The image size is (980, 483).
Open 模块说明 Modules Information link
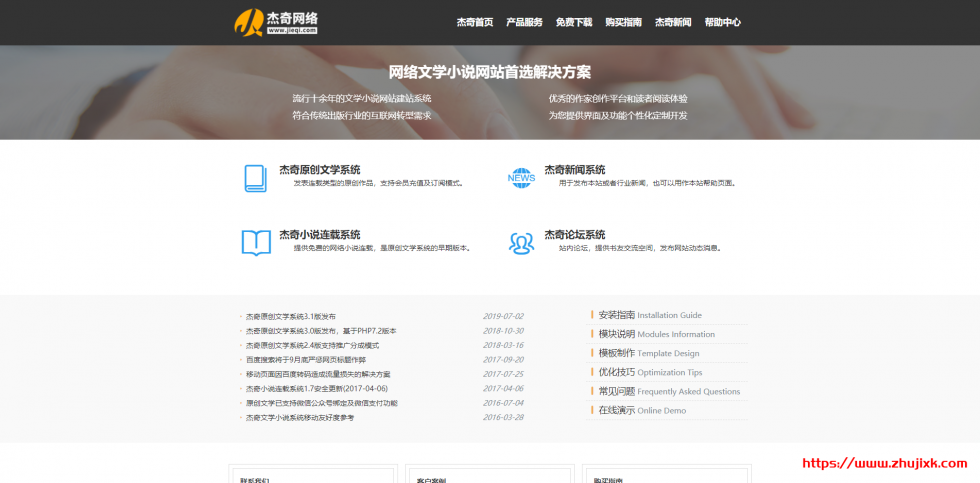(x=656, y=334)
